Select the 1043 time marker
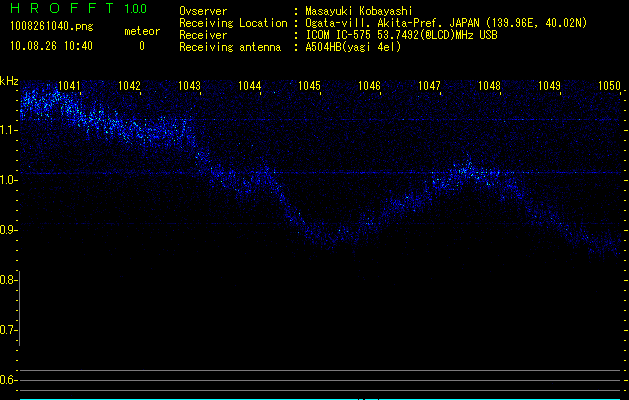The height and width of the screenshot is (400, 629). coord(190,86)
